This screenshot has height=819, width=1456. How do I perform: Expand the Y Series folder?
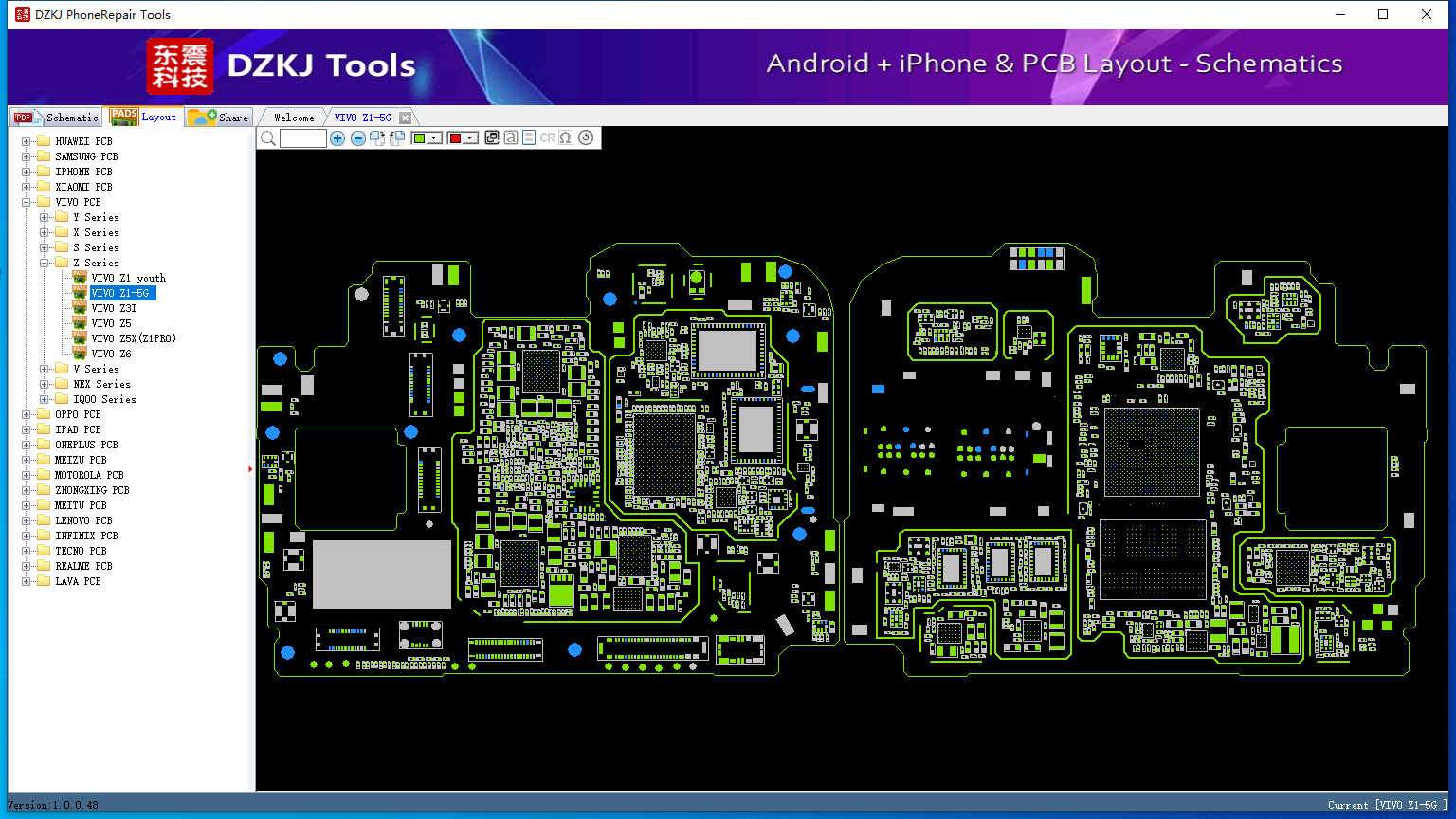(x=45, y=217)
